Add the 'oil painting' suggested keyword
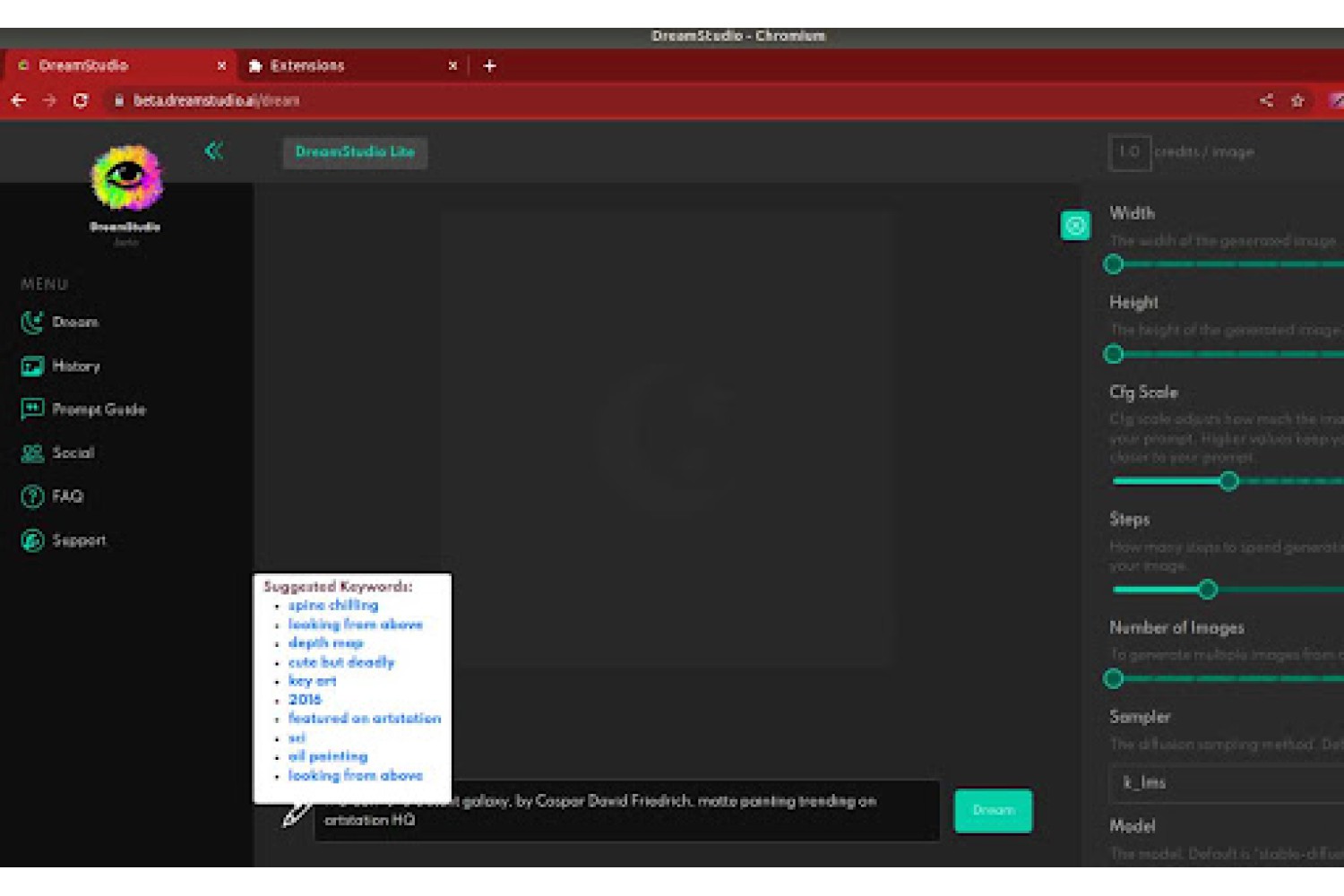Viewport: 1344px width, 896px height. [328, 756]
